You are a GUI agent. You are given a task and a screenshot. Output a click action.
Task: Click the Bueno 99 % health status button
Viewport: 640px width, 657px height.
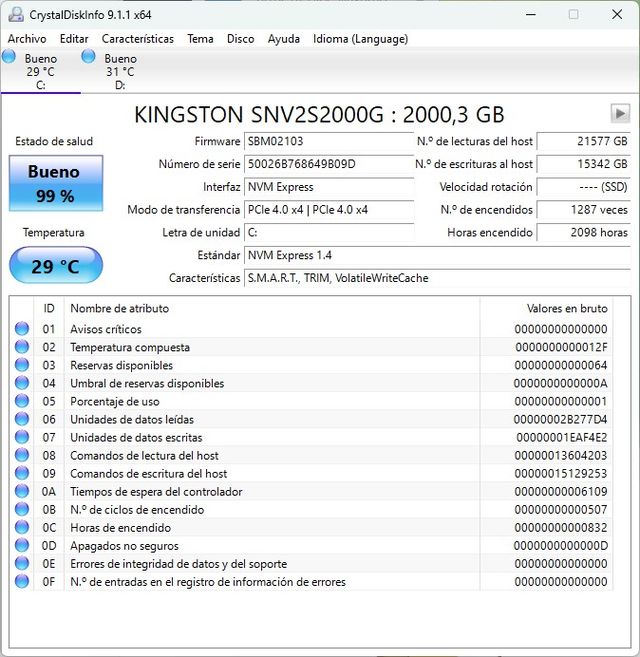pos(55,184)
